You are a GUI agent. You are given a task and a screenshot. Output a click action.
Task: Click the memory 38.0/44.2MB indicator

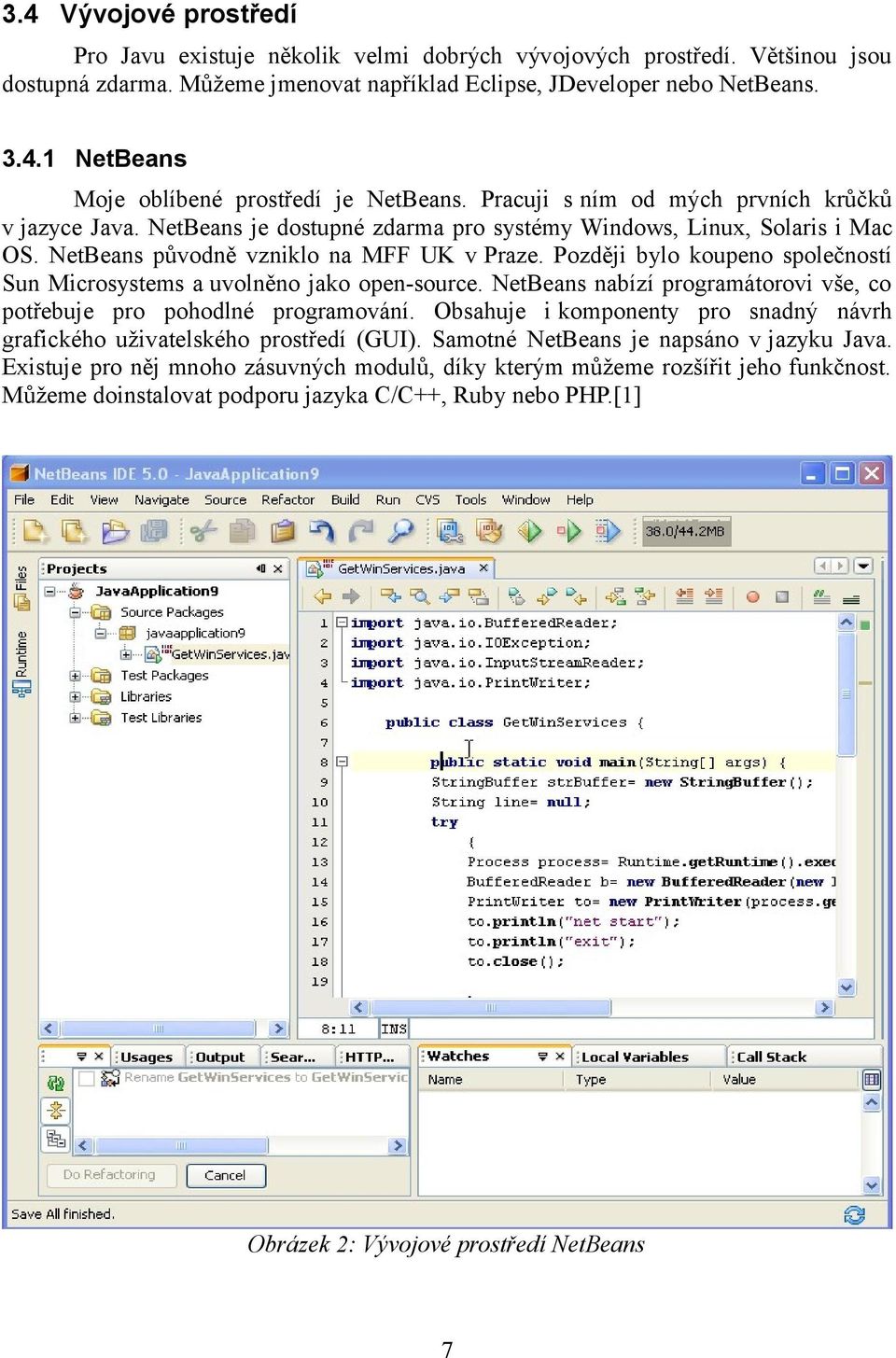click(x=686, y=531)
